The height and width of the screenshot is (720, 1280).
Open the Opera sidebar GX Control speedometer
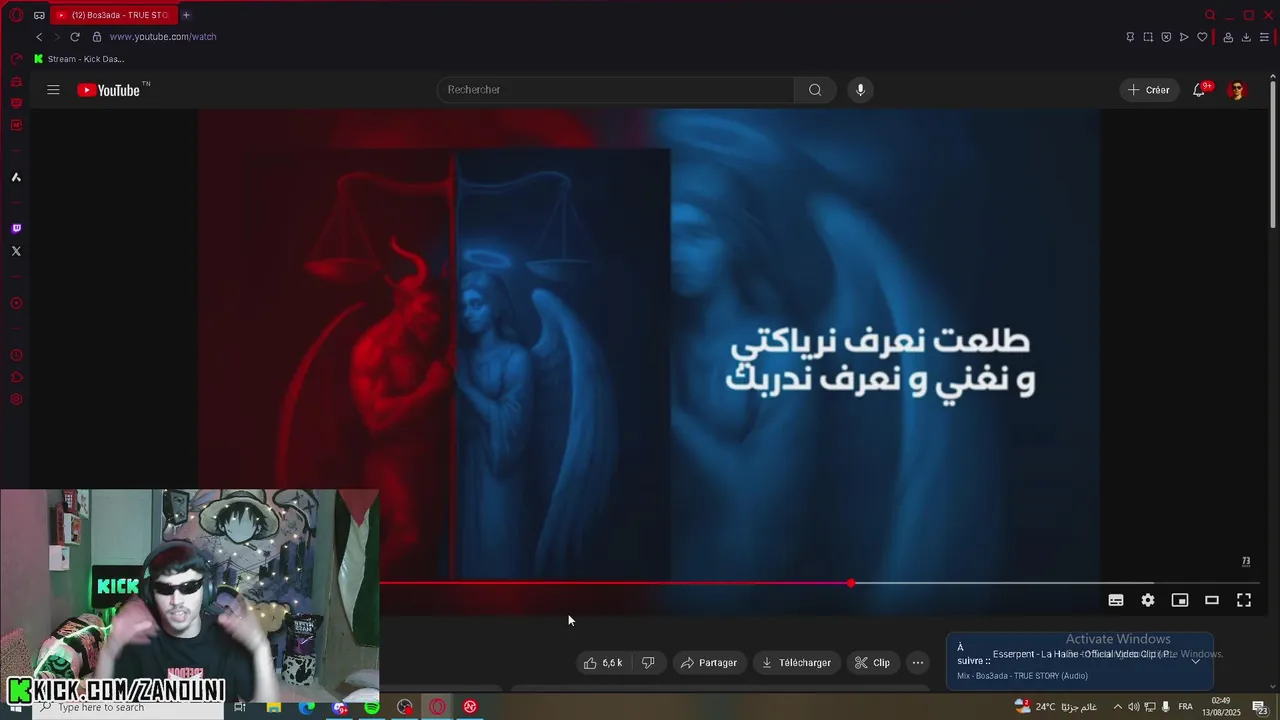coord(16,59)
